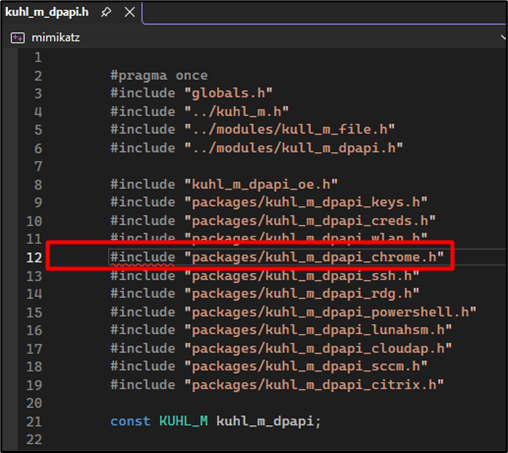Viewport: 508px width, 453px height.
Task: Close the kuhl_m_dpapi.h tab
Action: point(129,13)
